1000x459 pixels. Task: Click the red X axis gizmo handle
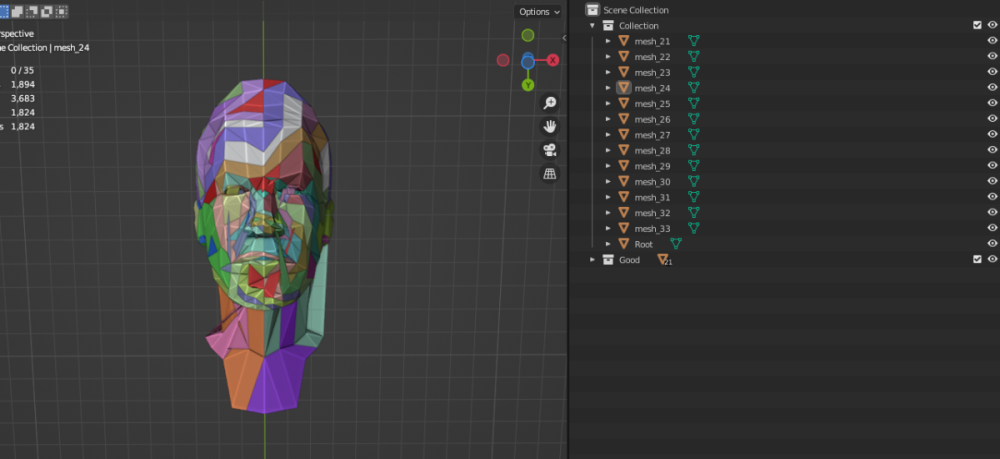tap(552, 60)
